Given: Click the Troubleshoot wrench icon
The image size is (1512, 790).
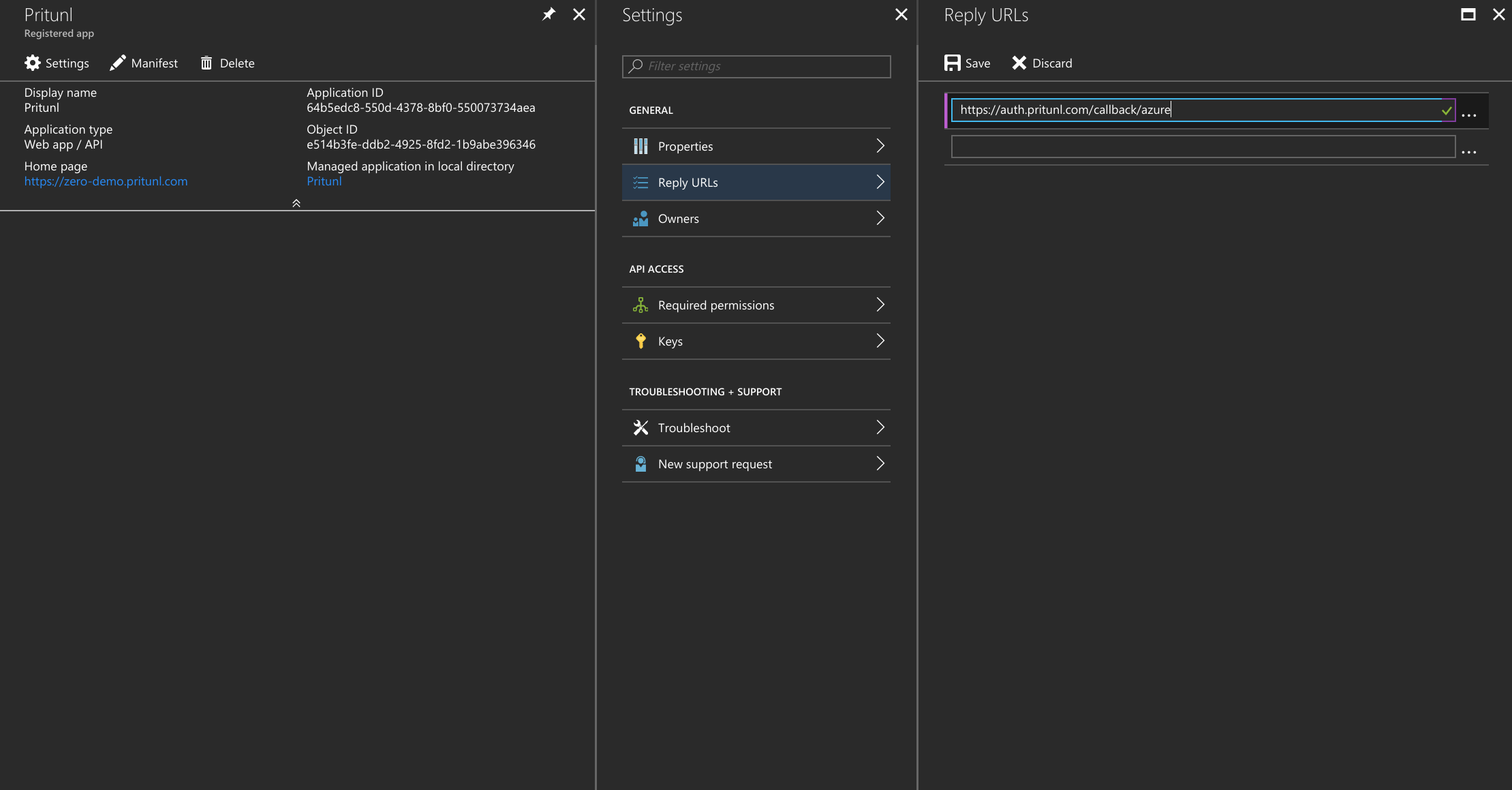Looking at the screenshot, I should click(x=641, y=427).
